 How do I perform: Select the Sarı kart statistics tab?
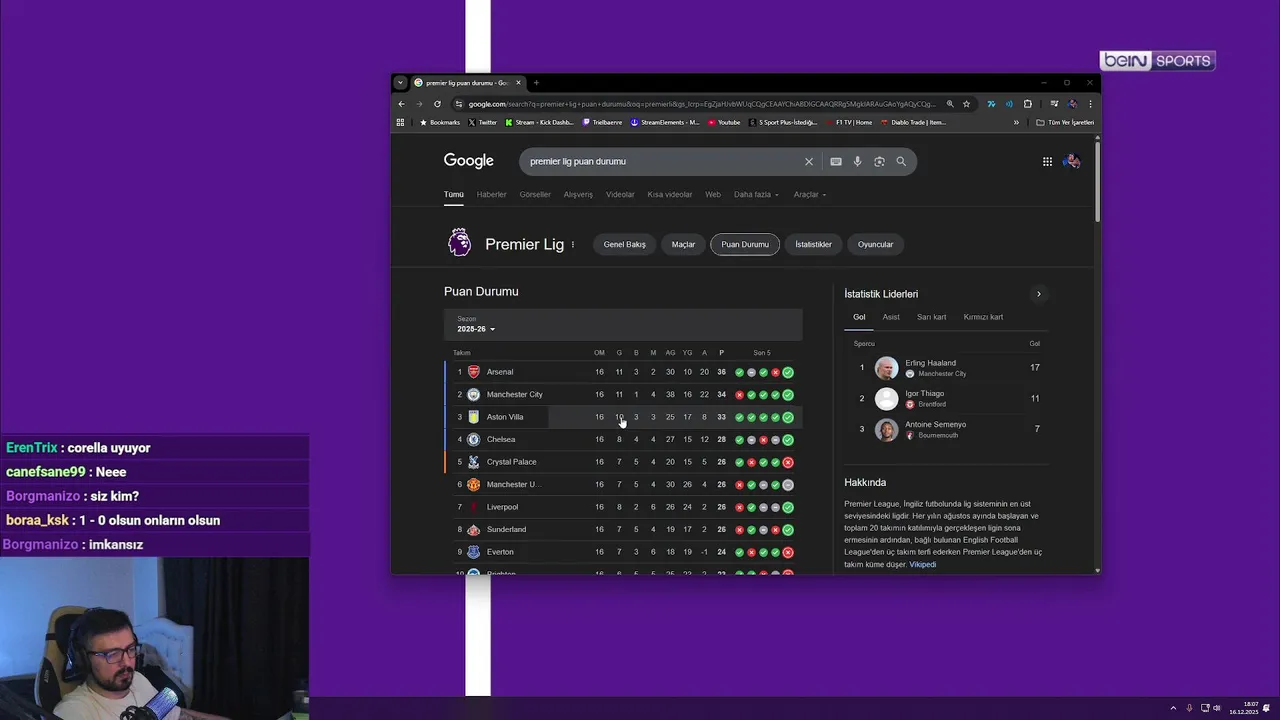(x=932, y=317)
